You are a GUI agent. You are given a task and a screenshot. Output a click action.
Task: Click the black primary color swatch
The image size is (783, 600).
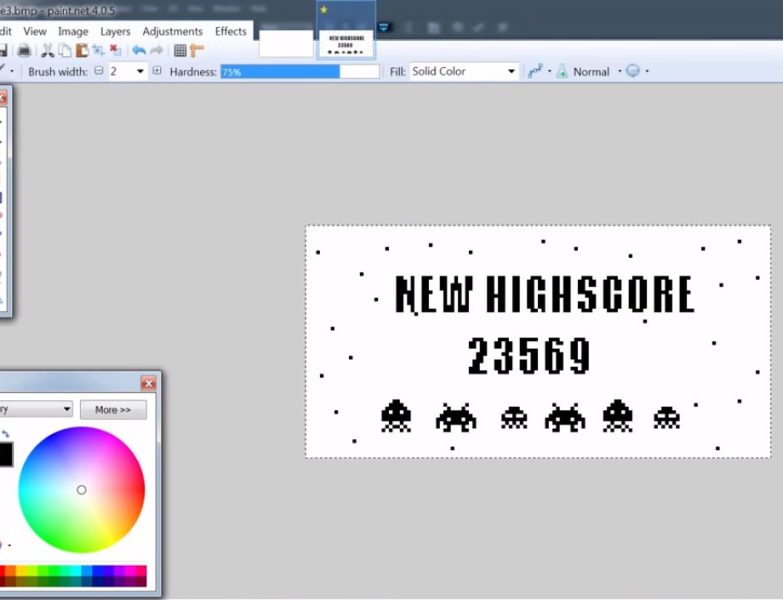pos(5,454)
